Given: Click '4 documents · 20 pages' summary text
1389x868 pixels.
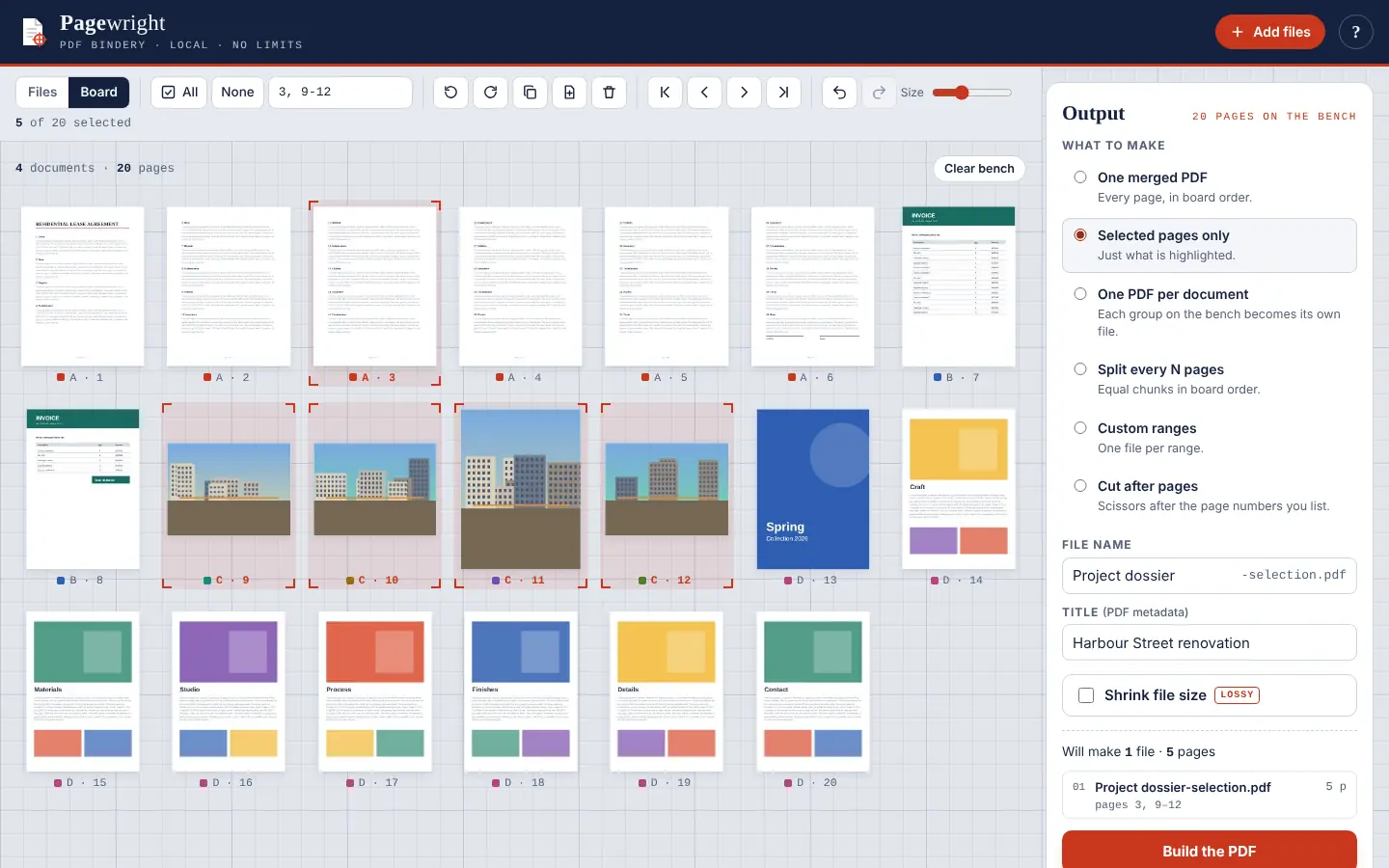Looking at the screenshot, I should 95,168.
